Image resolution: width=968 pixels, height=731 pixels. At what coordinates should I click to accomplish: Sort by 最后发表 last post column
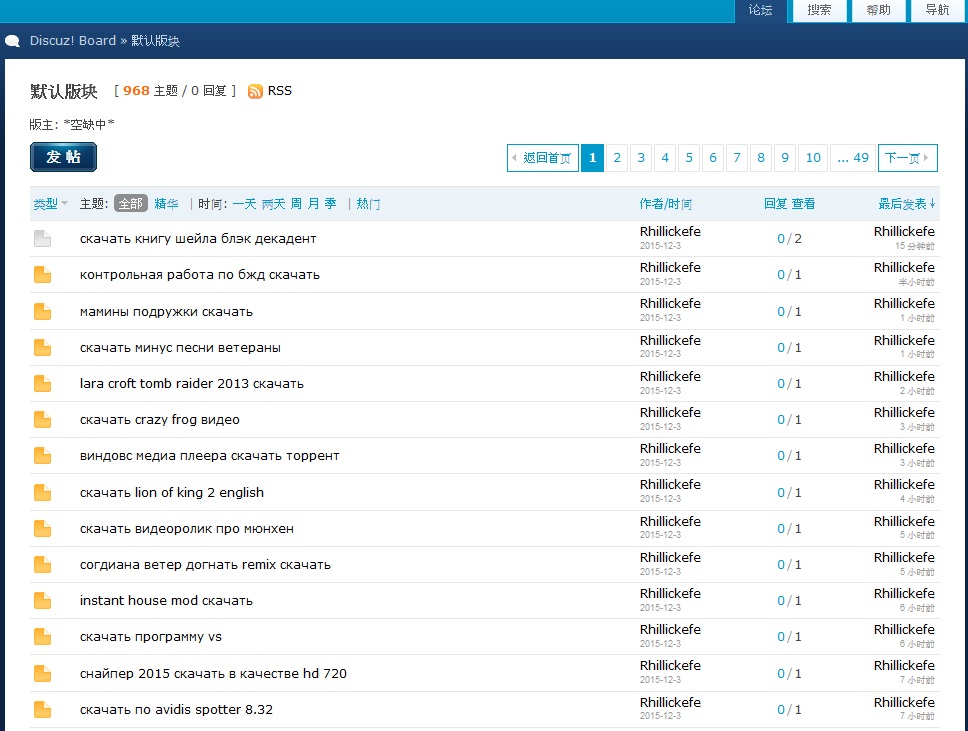(907, 204)
